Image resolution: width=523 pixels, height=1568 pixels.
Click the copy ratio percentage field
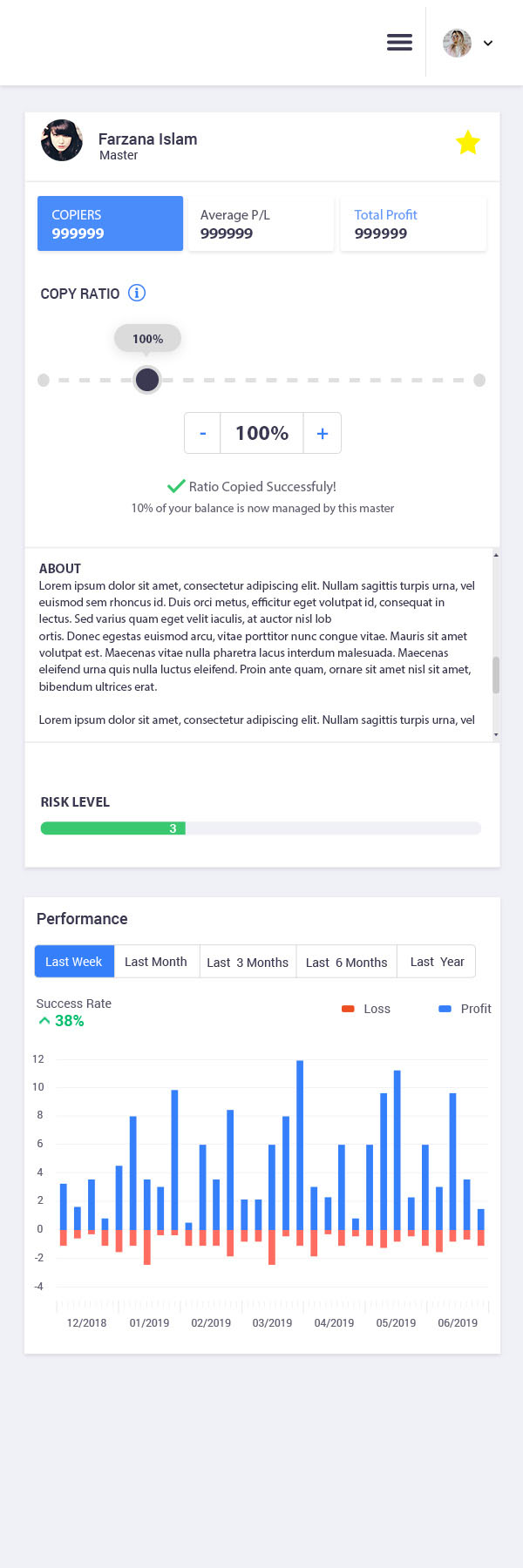click(x=261, y=433)
